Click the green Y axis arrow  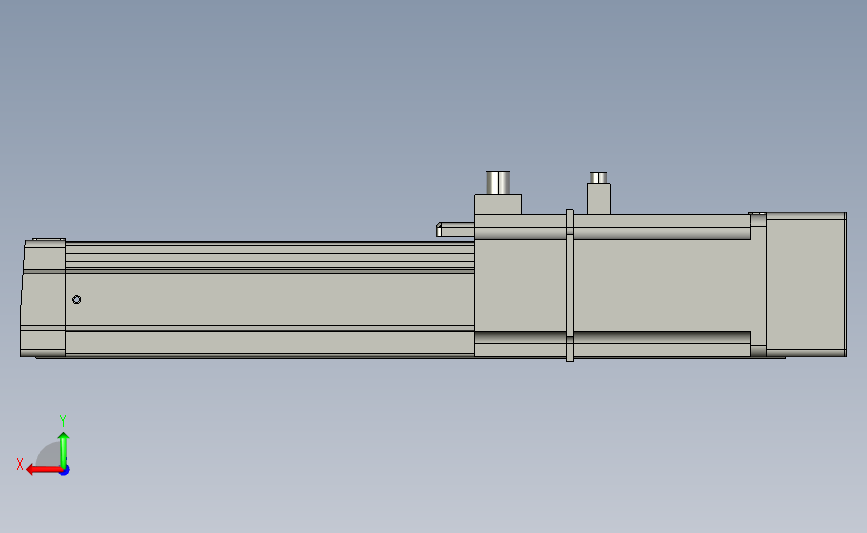[x=64, y=450]
